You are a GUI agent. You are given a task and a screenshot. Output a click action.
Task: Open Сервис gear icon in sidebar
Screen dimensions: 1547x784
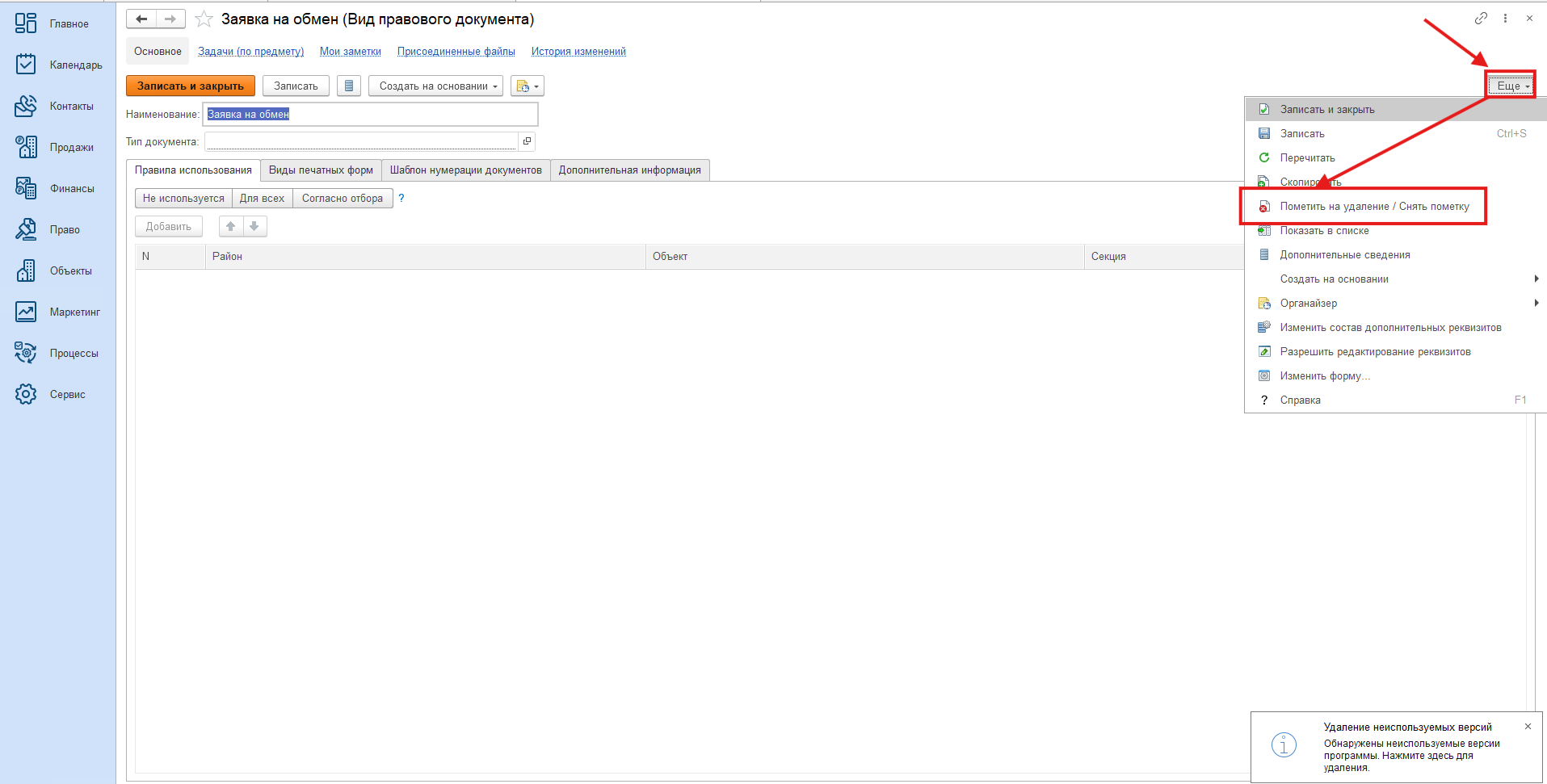point(26,394)
